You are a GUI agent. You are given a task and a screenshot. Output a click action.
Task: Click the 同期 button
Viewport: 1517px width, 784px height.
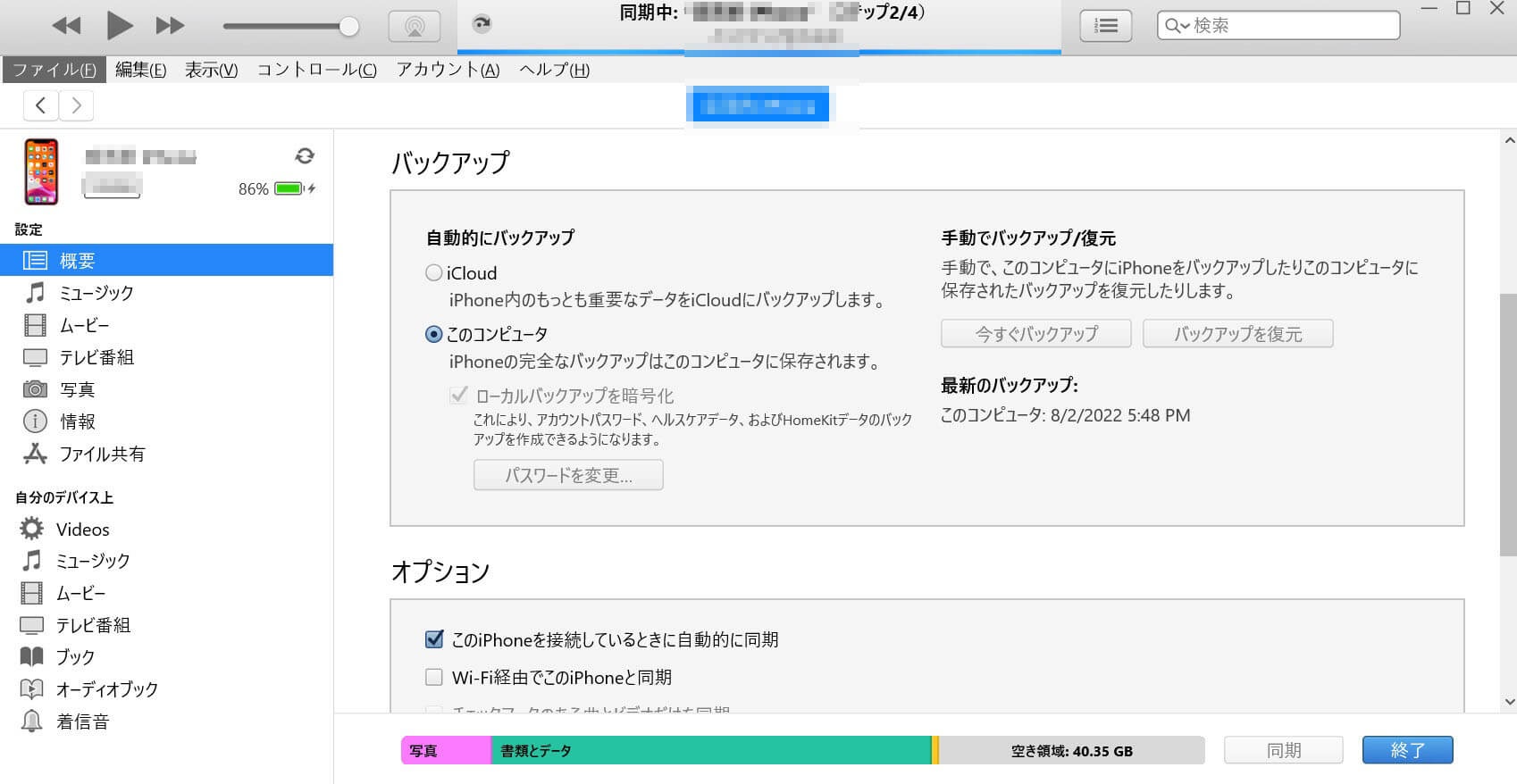pos(1284,750)
